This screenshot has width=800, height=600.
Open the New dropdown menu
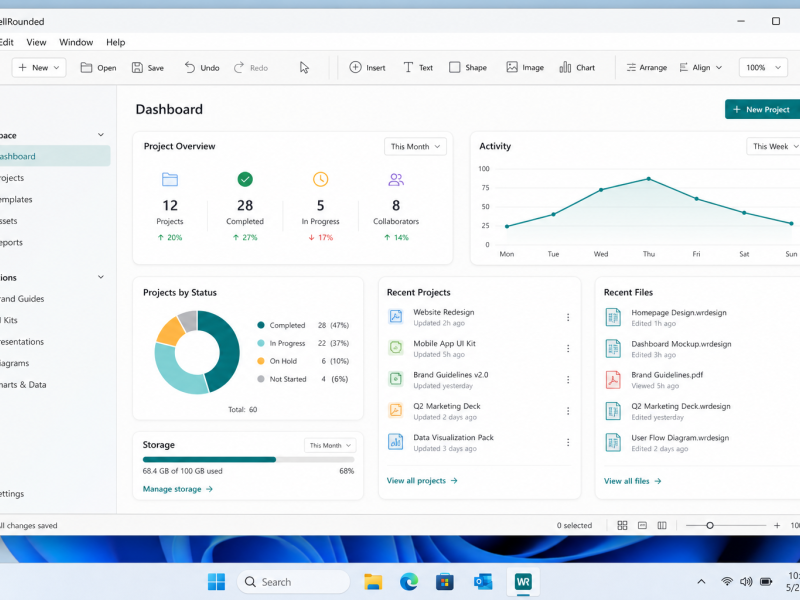(39, 67)
